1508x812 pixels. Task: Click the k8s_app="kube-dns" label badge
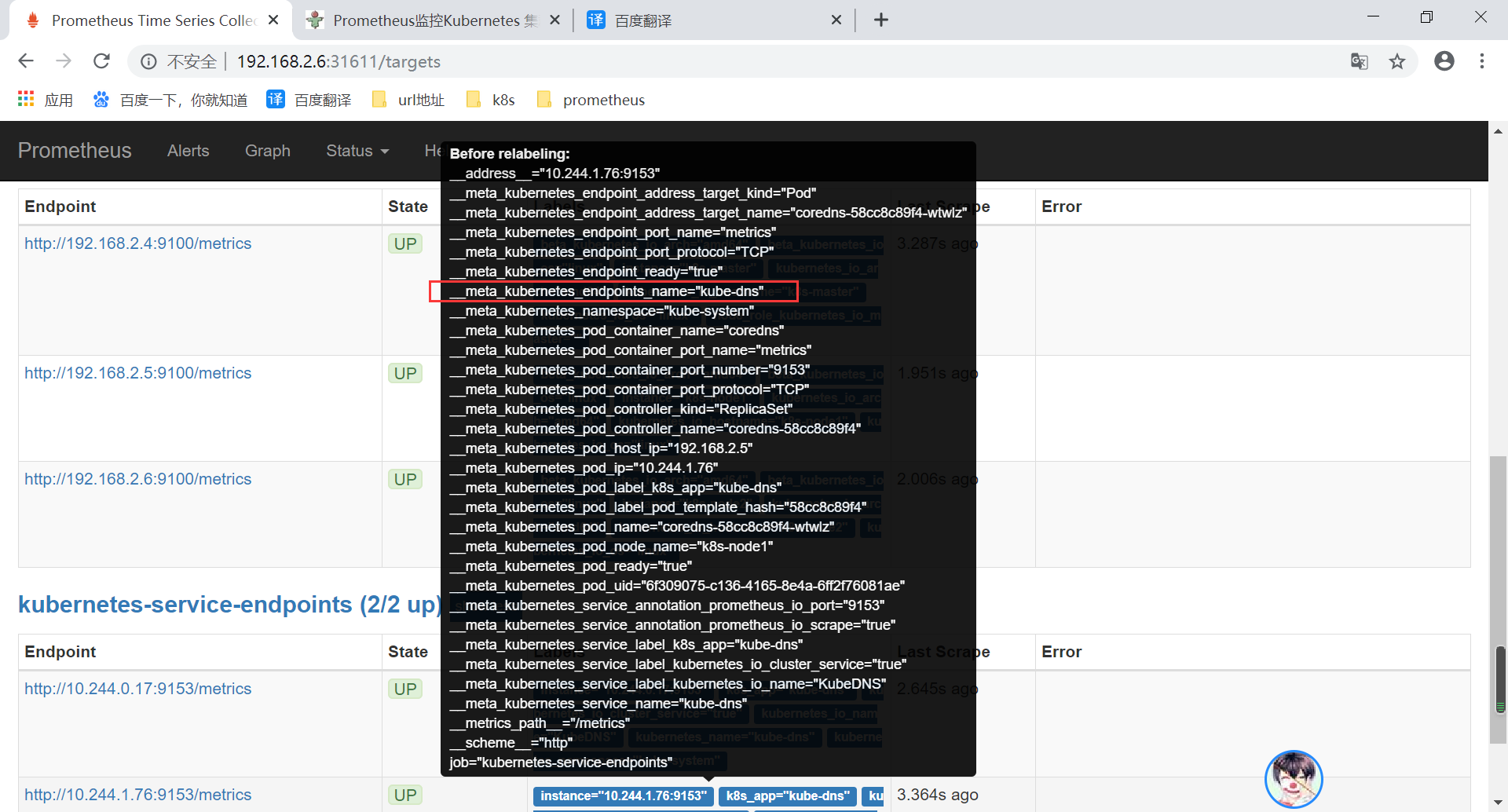pyautogui.click(x=788, y=796)
